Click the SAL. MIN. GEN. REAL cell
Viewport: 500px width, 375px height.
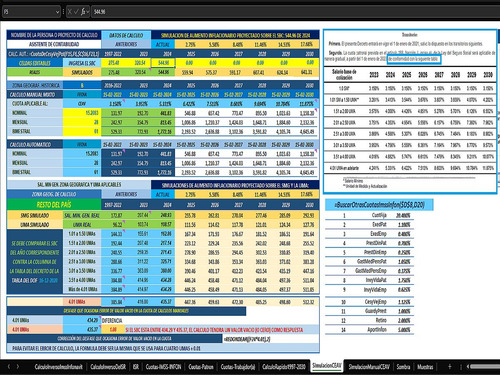click(82, 215)
